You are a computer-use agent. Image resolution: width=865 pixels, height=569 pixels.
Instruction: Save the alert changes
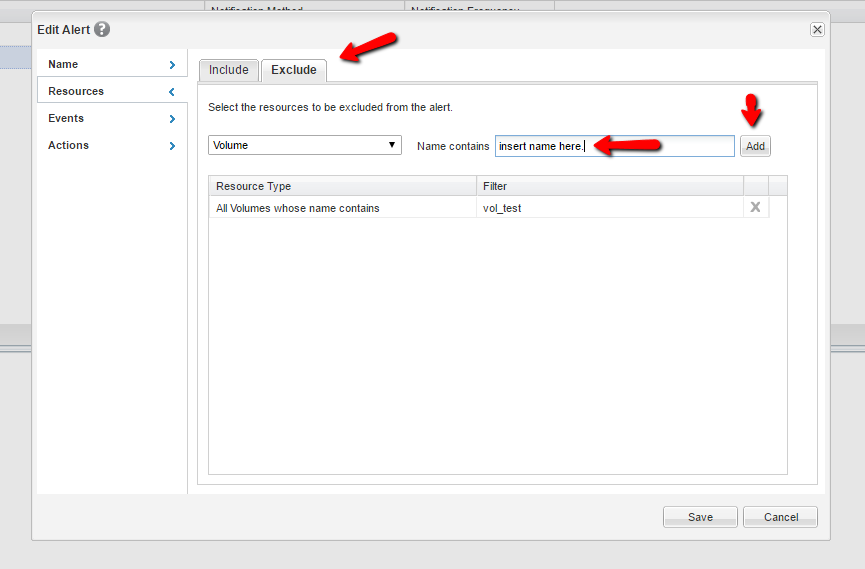pos(700,517)
